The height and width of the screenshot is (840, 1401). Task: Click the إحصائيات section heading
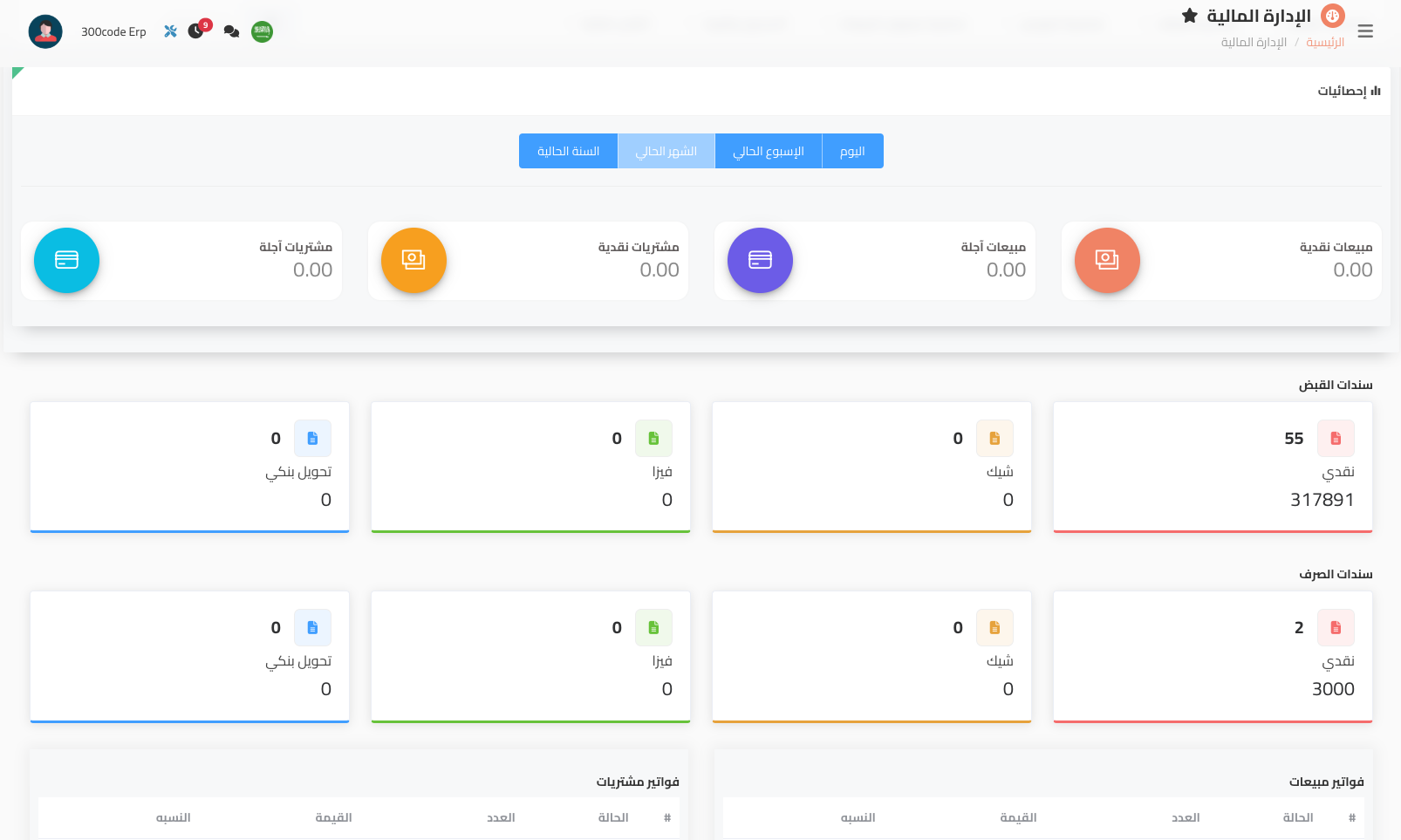[1342, 91]
